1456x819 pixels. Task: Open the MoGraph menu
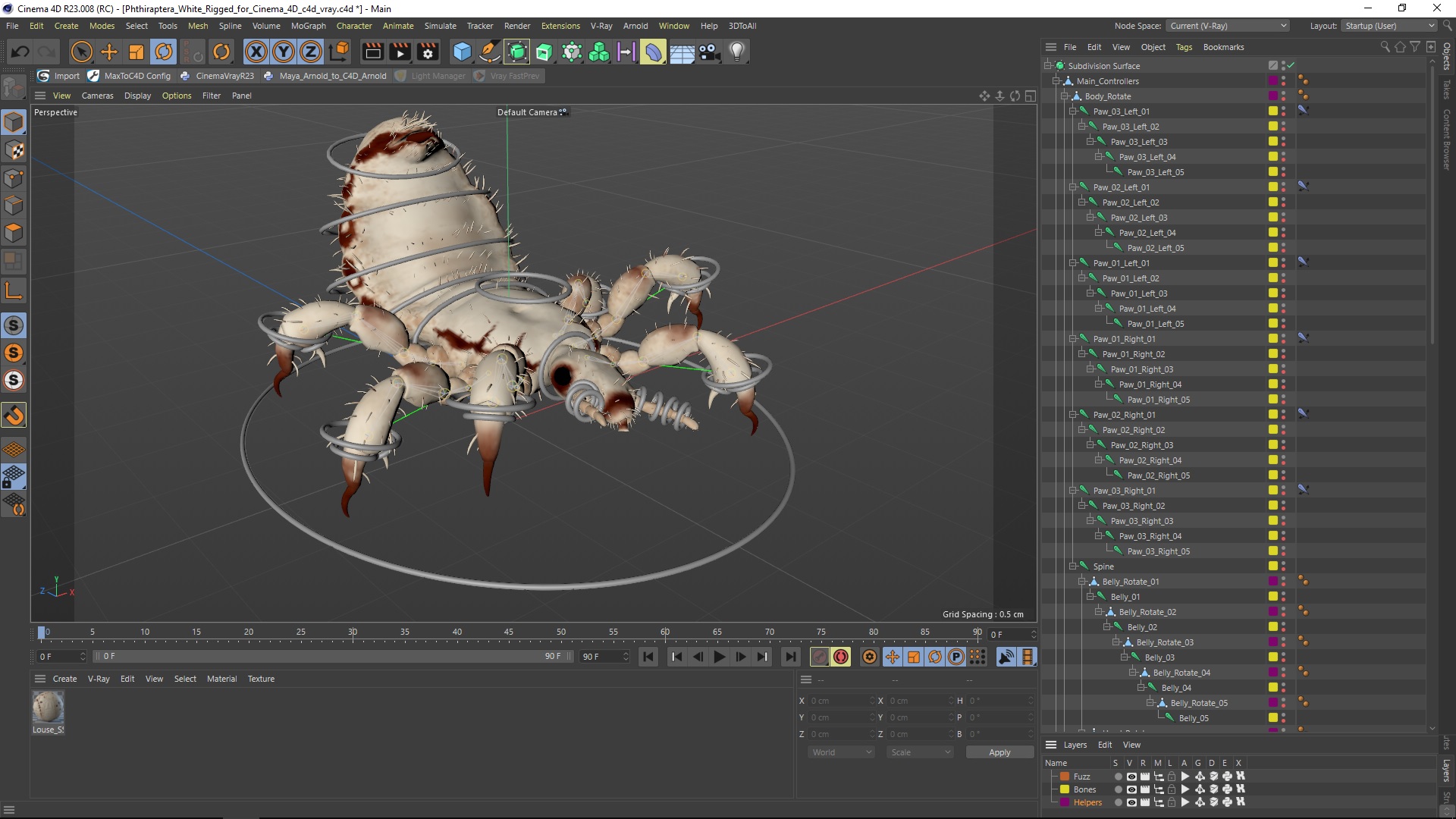tap(308, 26)
